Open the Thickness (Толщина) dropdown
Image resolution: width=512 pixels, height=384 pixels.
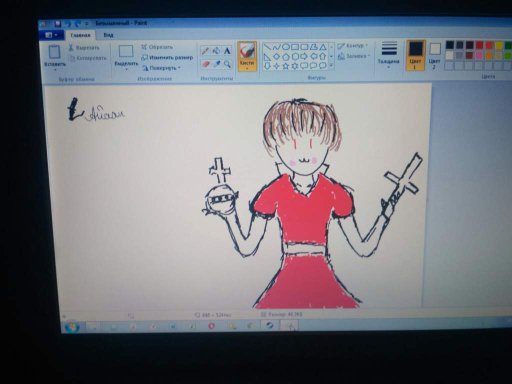(x=389, y=55)
